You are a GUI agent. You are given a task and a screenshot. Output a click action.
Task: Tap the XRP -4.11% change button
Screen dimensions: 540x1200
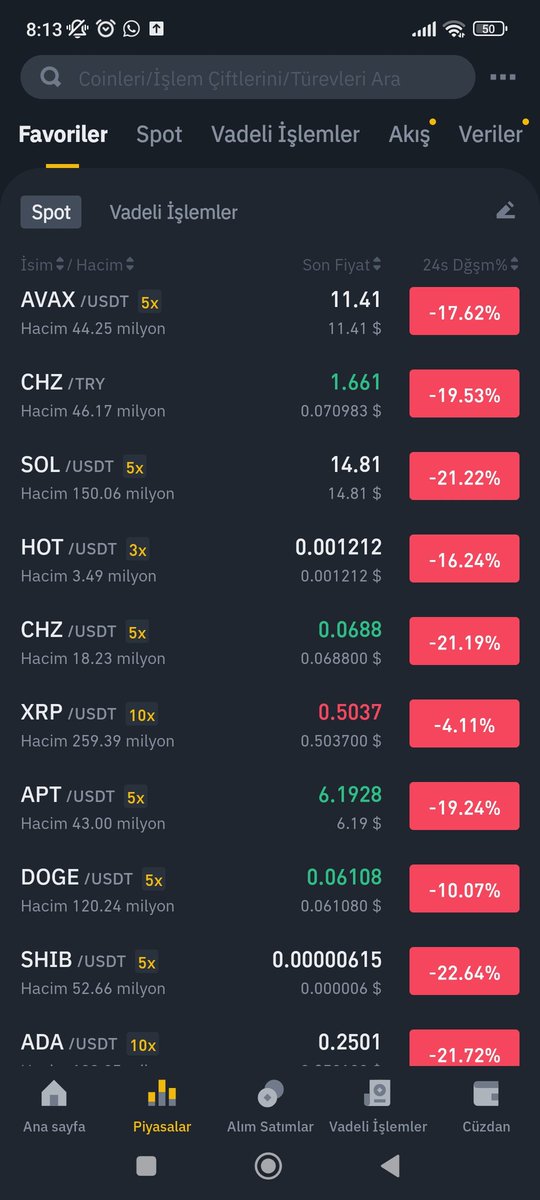coord(464,724)
